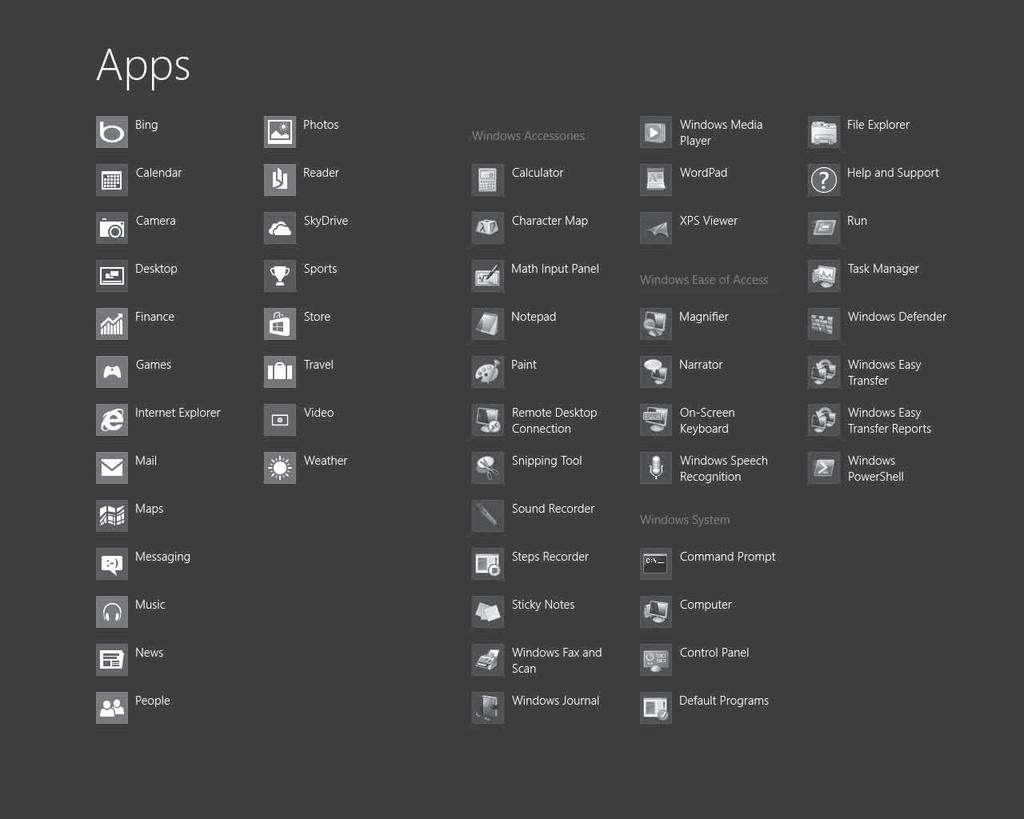This screenshot has width=1024, height=819.
Task: Click the "Windows Easy Transfer Reports" label
Action: point(889,421)
